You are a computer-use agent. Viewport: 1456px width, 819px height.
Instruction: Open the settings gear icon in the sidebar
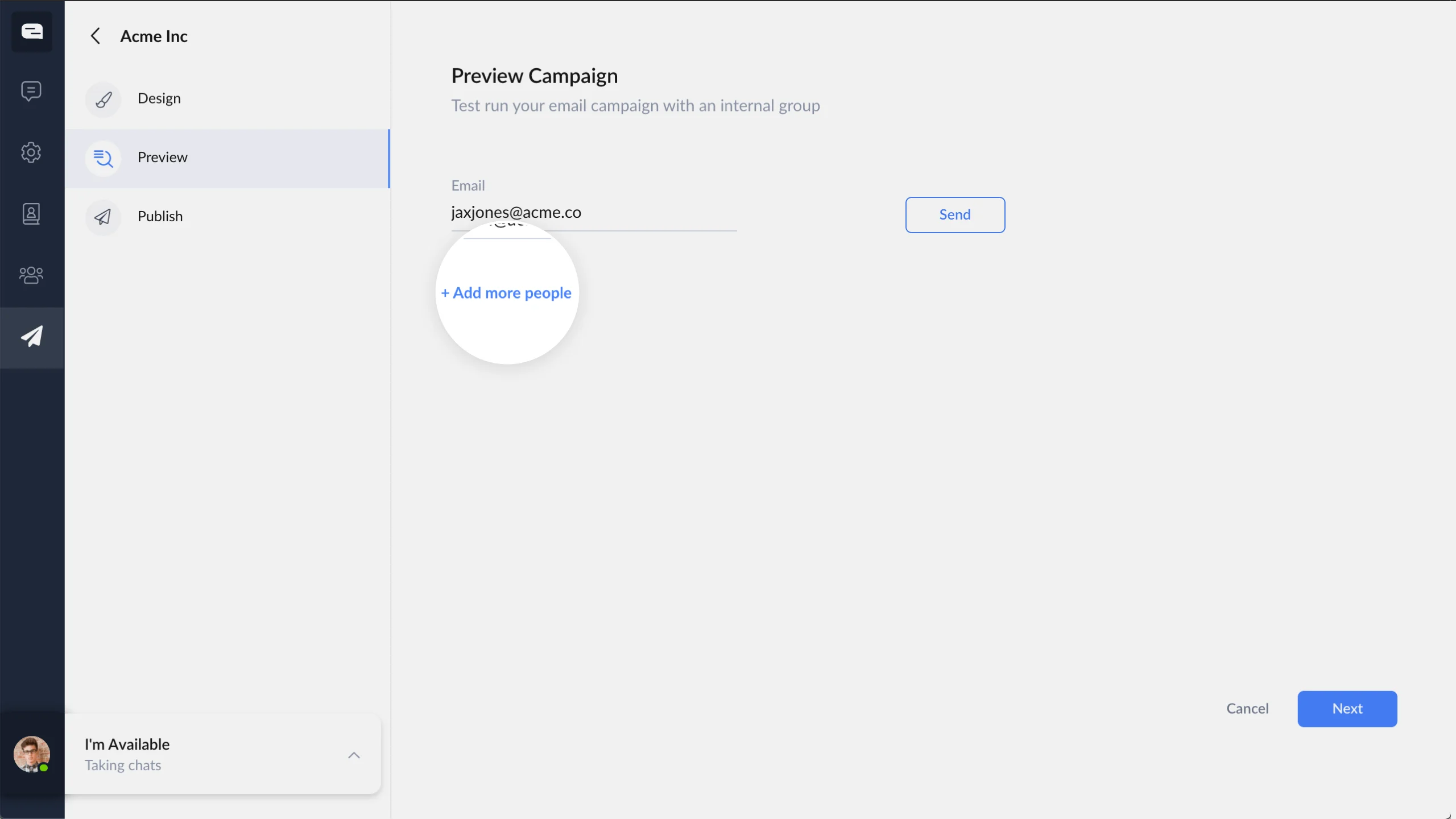[31, 152]
